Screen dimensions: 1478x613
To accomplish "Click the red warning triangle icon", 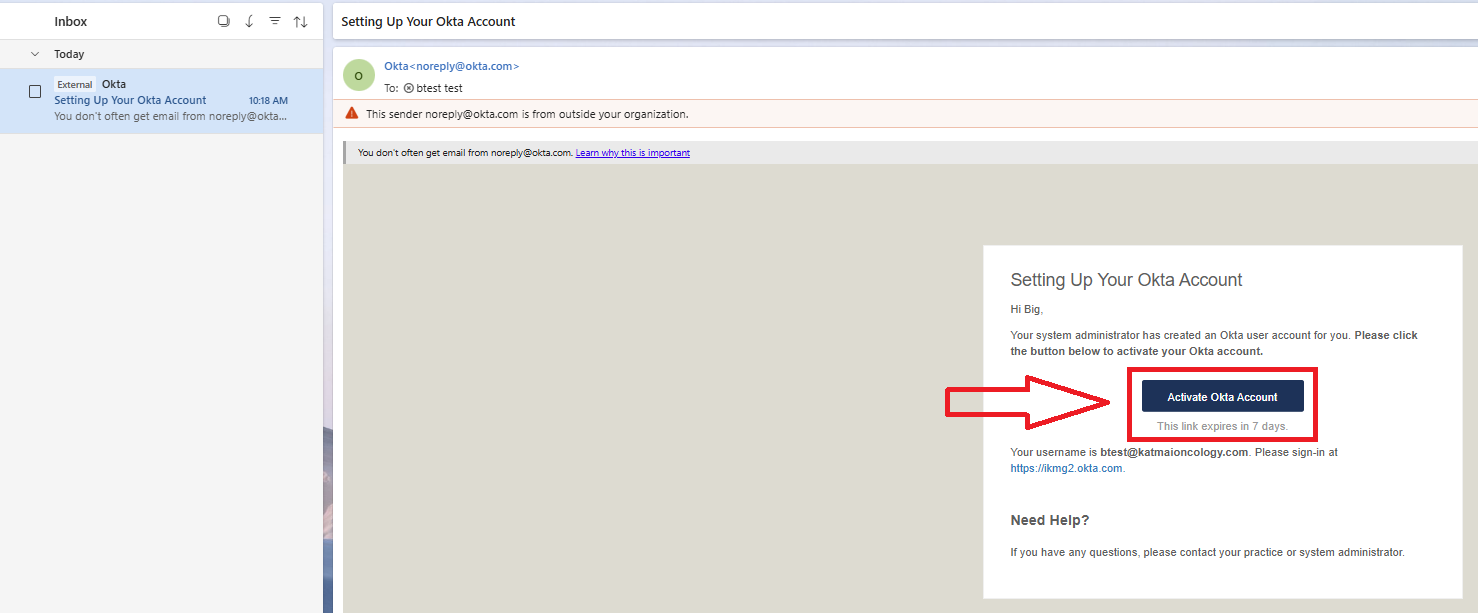I will (352, 113).
